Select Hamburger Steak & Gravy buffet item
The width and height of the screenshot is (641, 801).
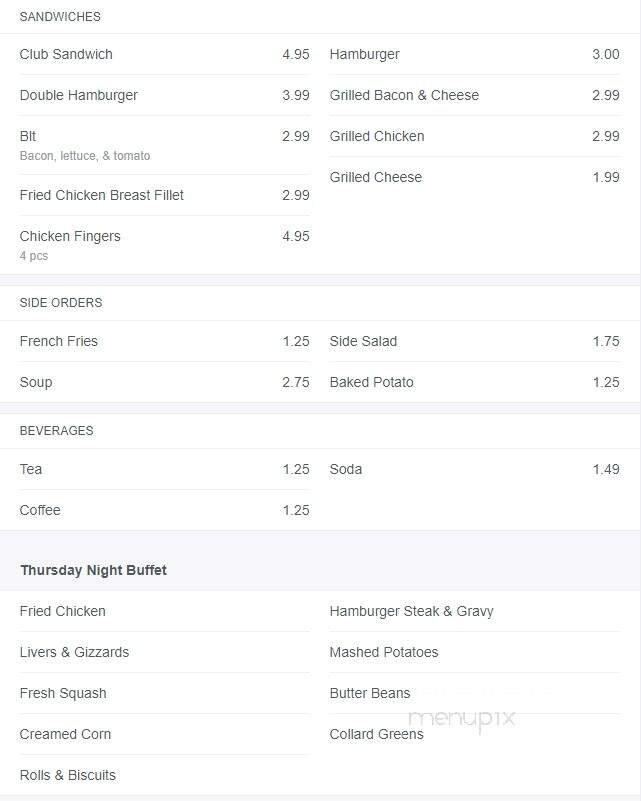point(411,612)
